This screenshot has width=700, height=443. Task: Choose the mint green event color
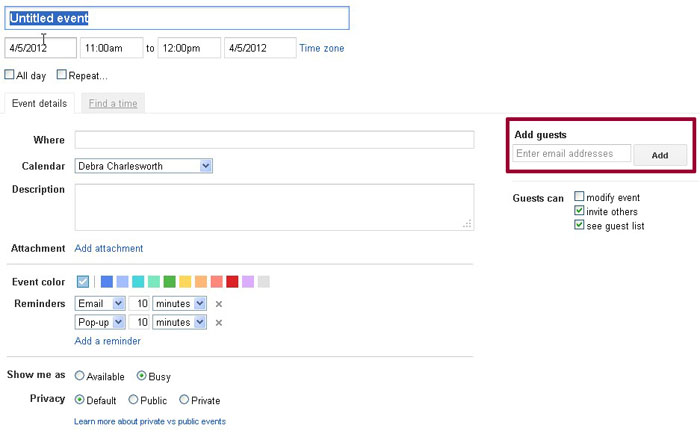point(154,282)
